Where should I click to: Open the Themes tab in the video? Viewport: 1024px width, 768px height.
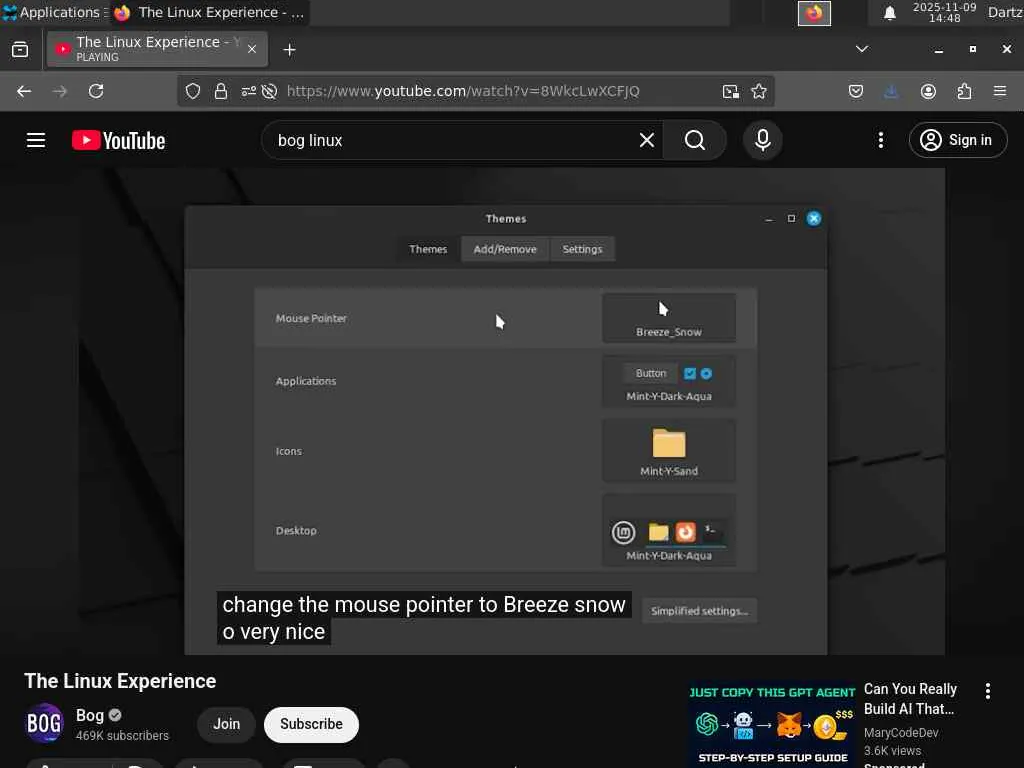[x=428, y=249]
